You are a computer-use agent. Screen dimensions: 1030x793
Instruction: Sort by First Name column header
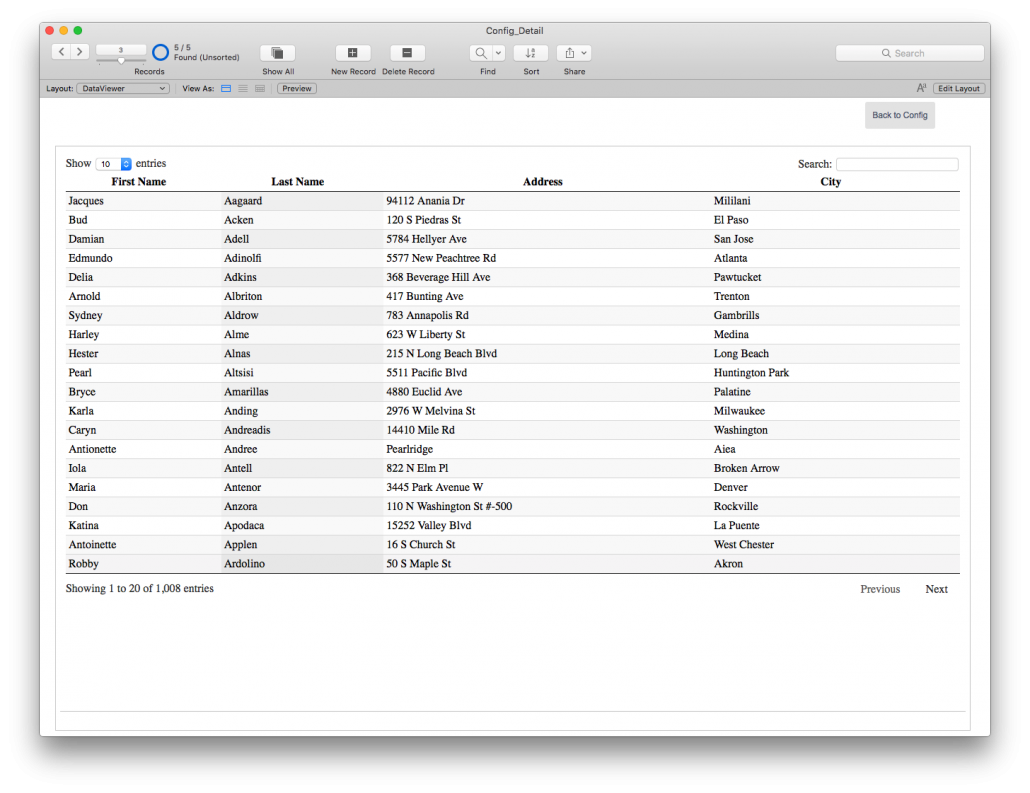[x=139, y=181]
